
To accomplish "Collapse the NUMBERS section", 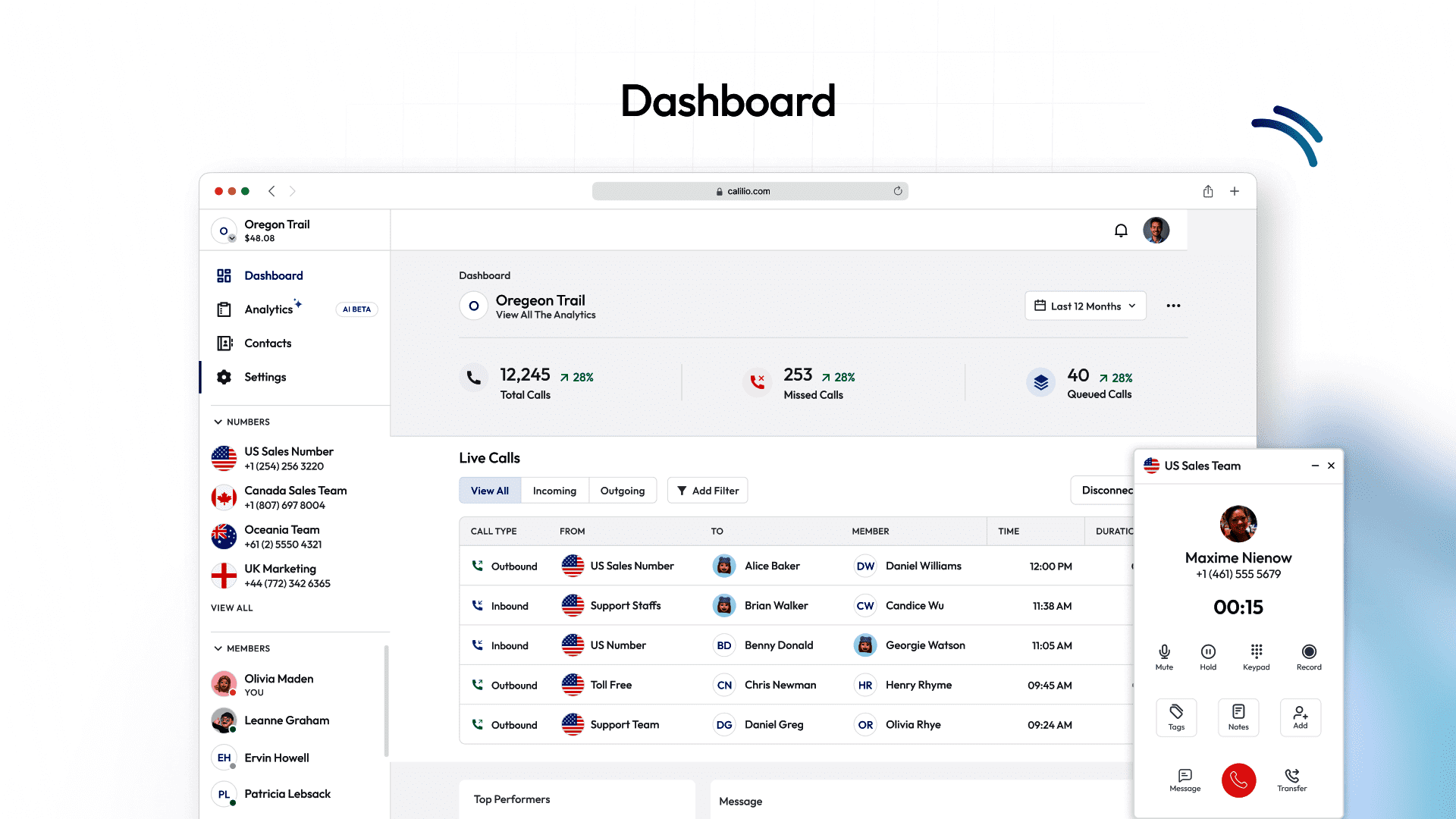I will 218,422.
